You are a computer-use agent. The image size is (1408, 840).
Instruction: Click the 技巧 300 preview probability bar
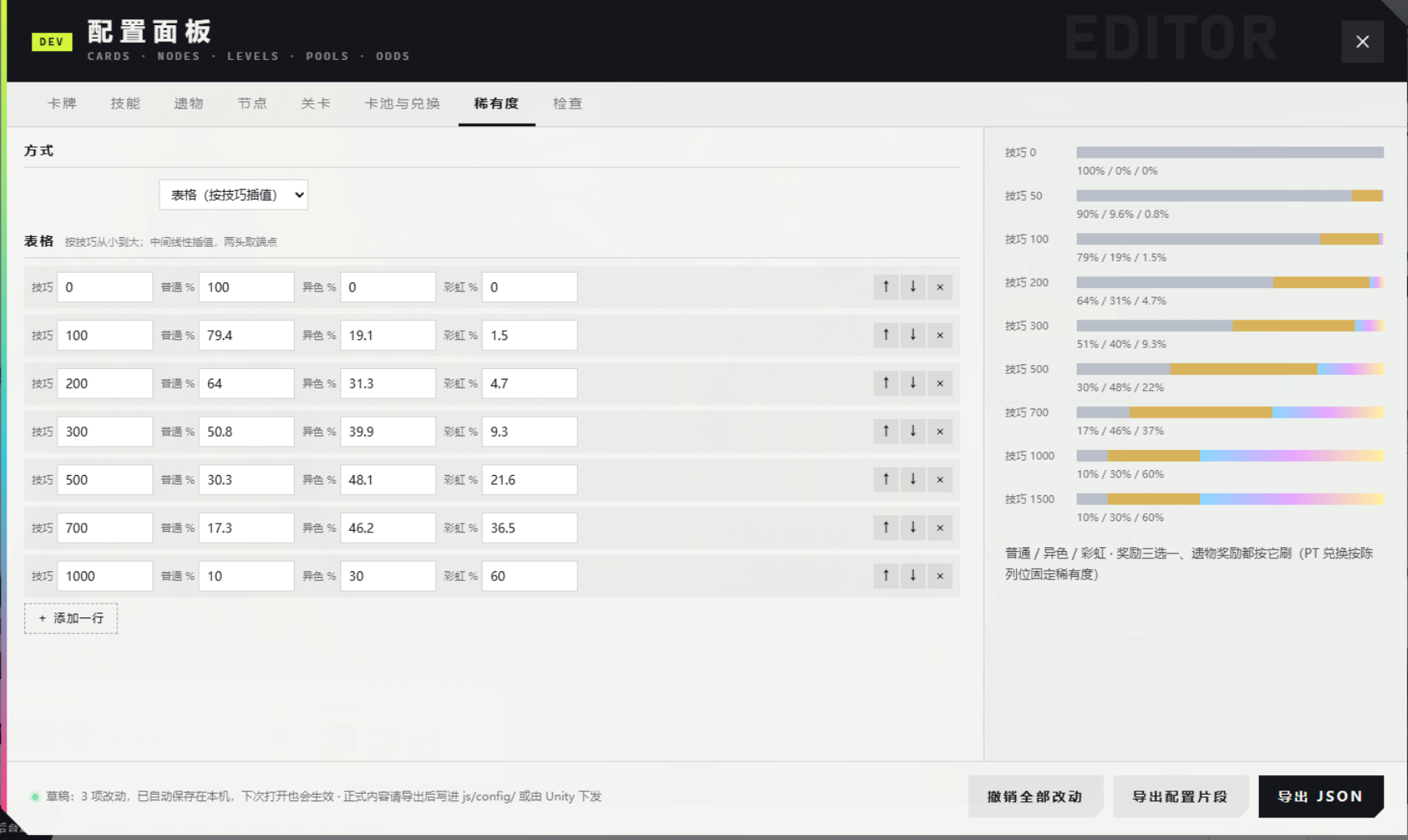(1230, 325)
